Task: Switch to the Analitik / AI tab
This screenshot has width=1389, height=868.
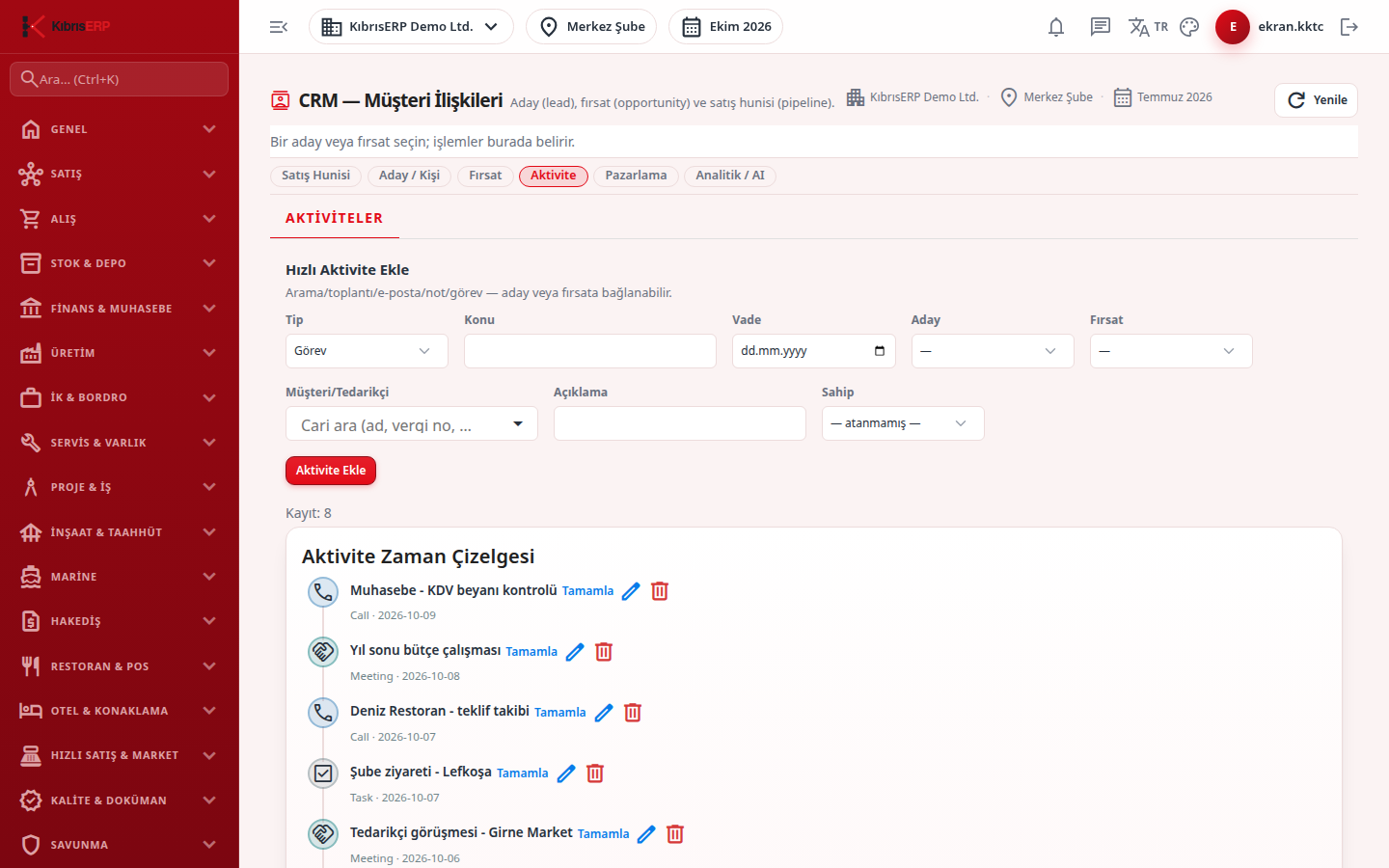Action: (730, 176)
